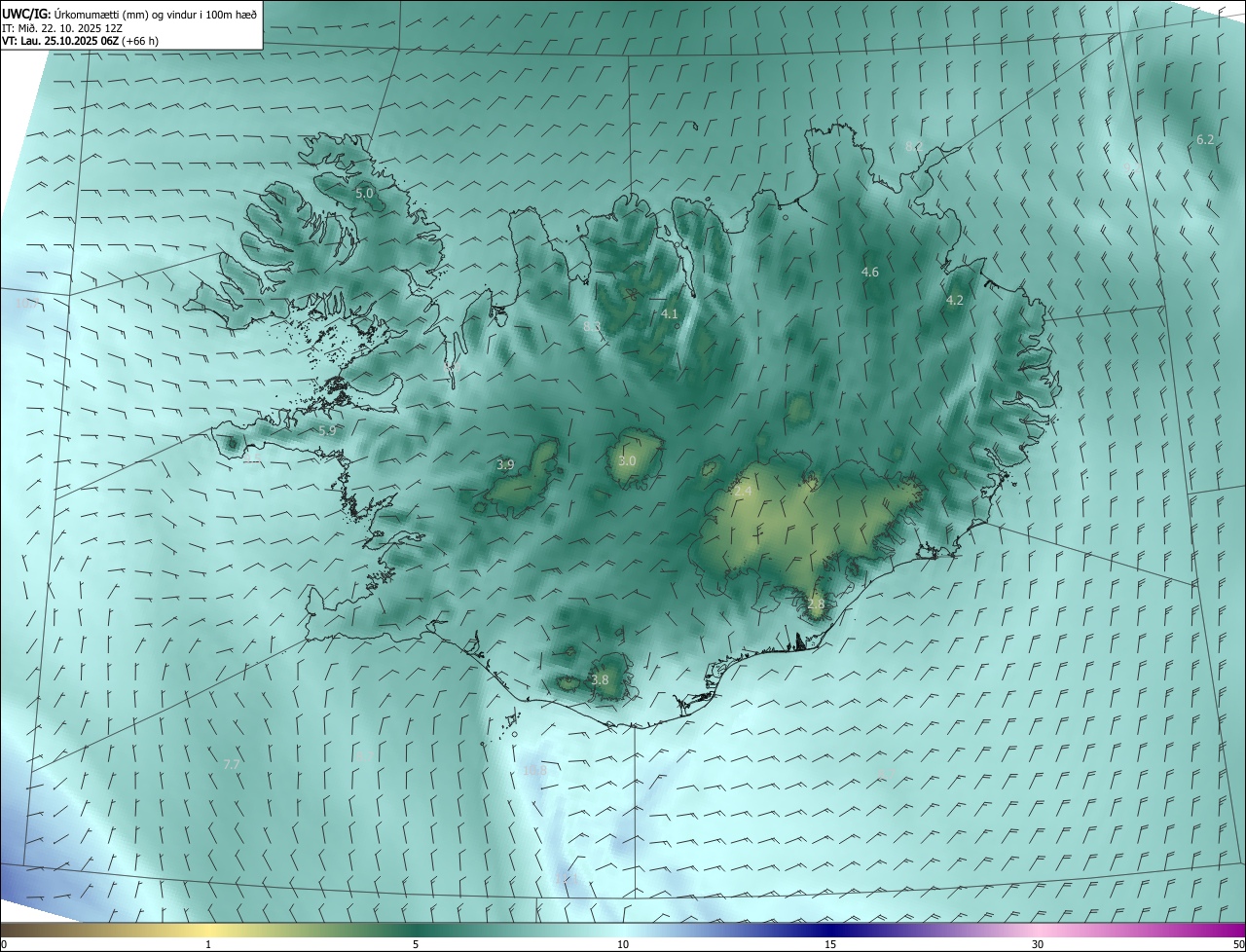This screenshot has width=1246, height=952.
Task: Click the 4.1 value label
Action: [x=670, y=314]
